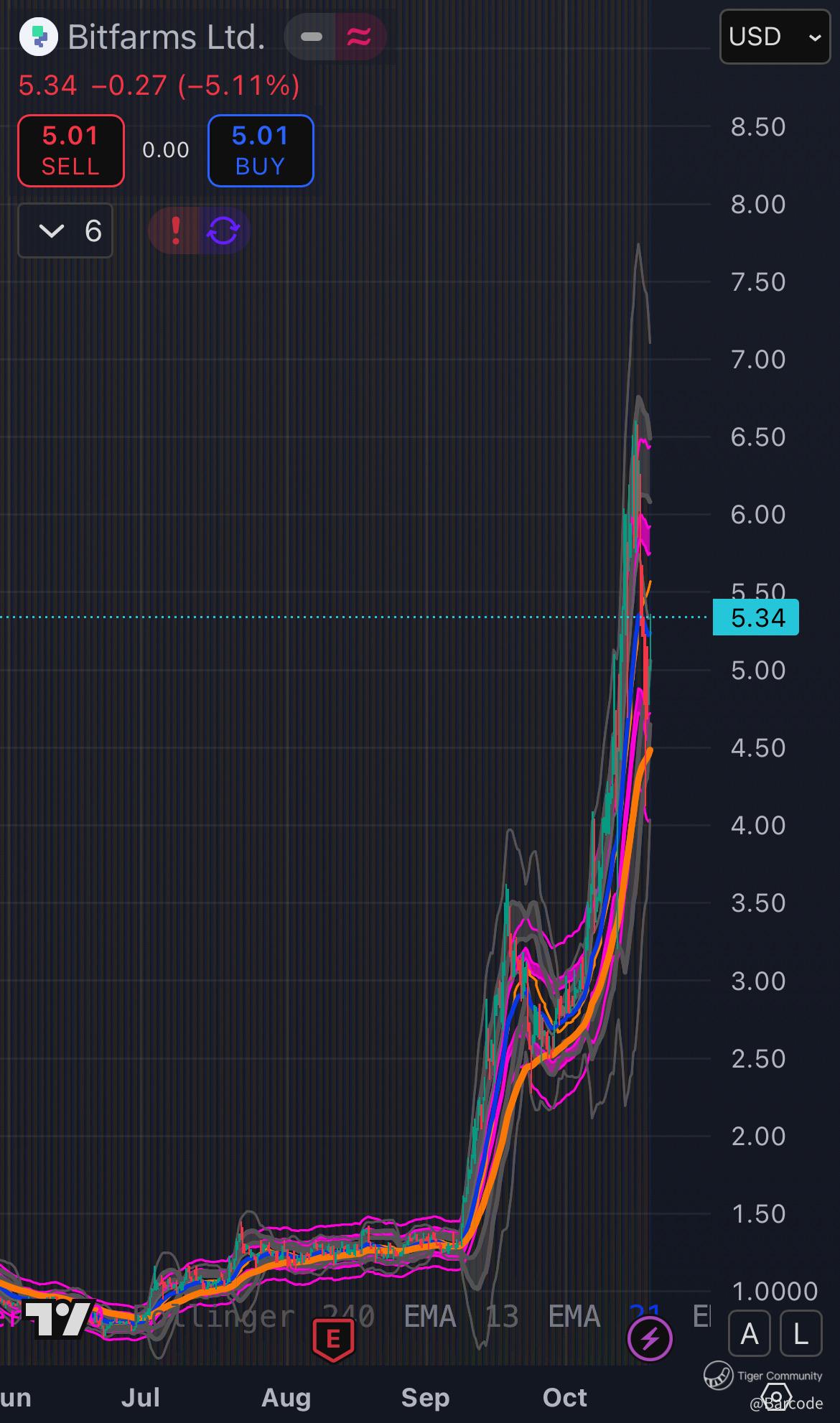Tap the SELL 5.01 button

pyautogui.click(x=71, y=151)
